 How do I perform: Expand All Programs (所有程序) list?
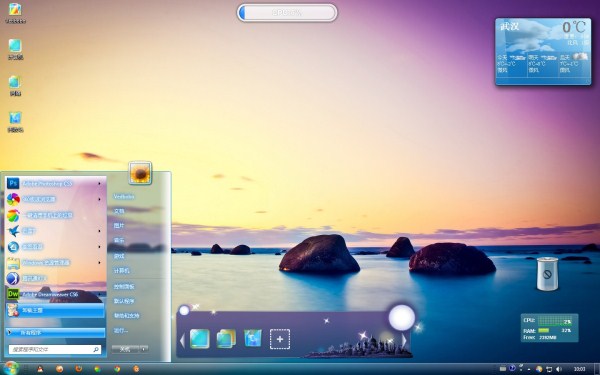pos(55,333)
